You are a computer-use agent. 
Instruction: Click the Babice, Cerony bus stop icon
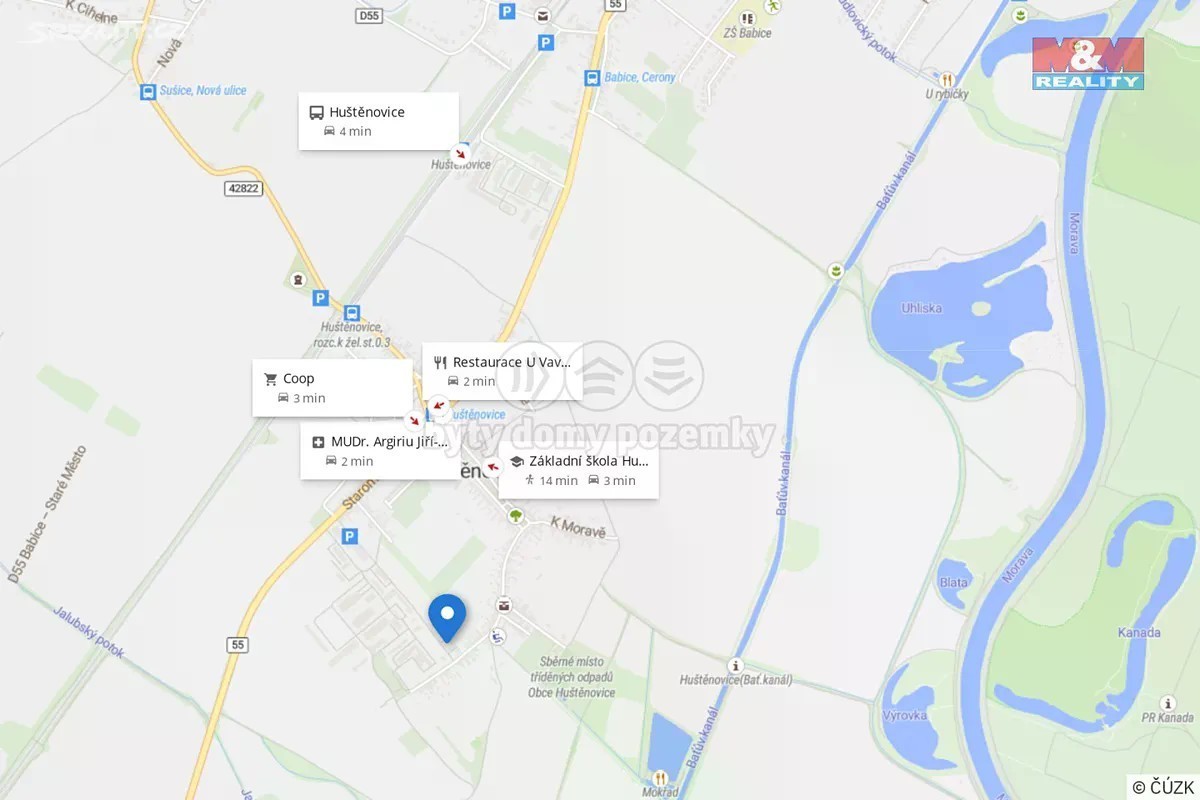592,77
